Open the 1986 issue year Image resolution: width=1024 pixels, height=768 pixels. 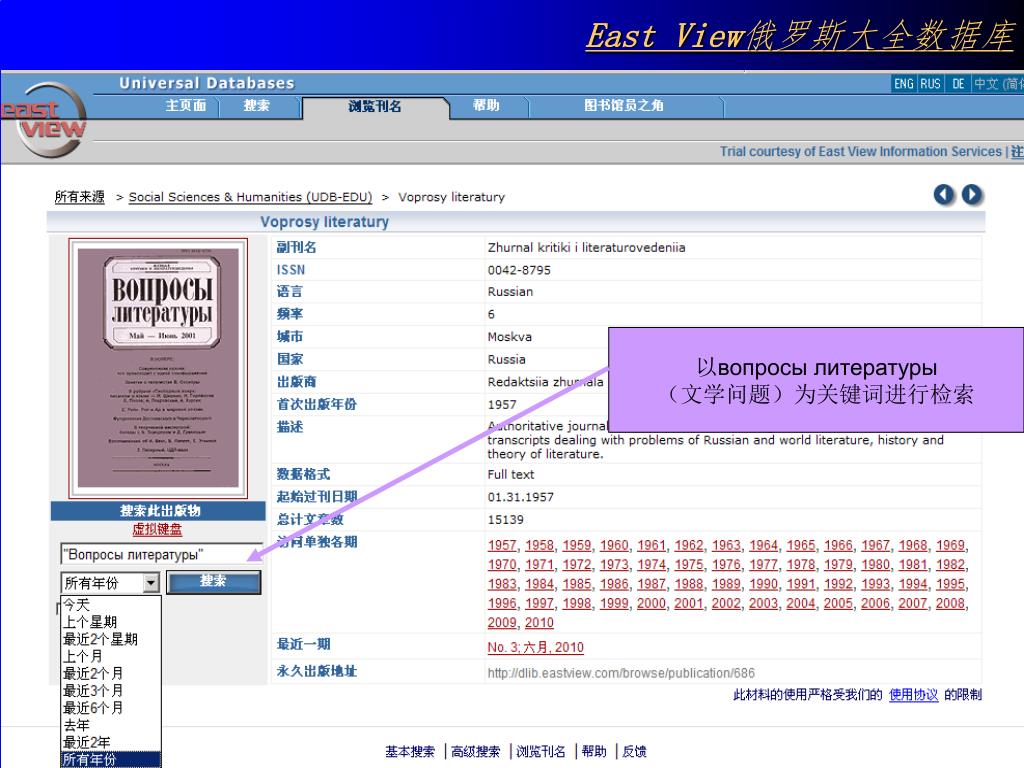(614, 584)
